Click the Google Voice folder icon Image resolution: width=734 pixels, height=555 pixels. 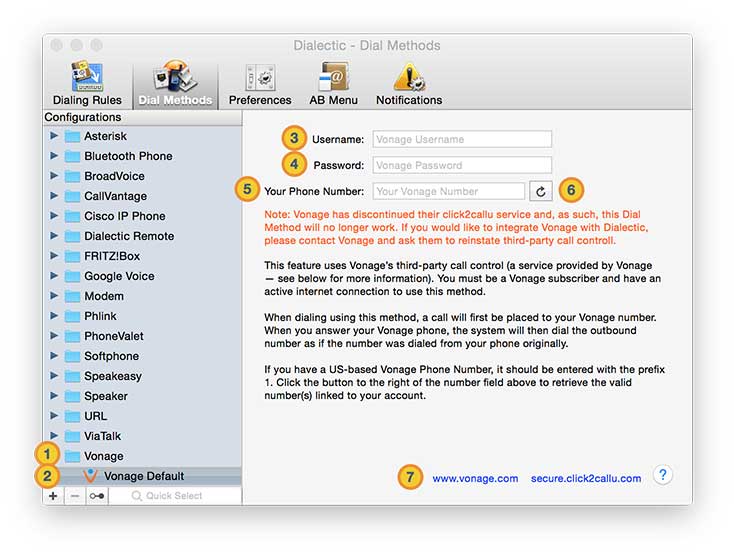(x=72, y=276)
